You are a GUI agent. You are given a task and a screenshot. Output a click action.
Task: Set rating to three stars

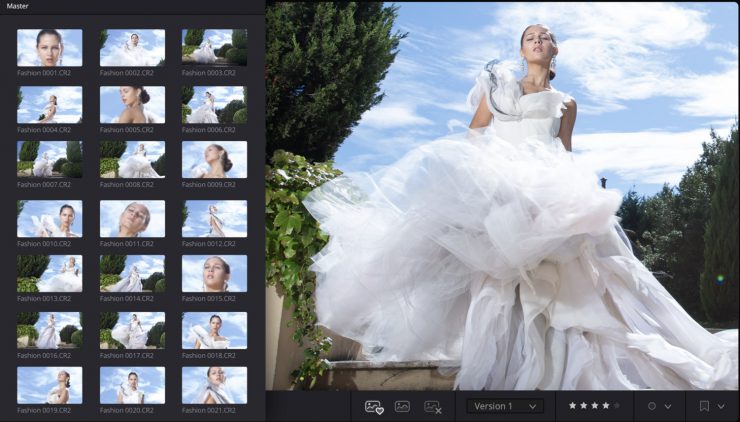click(x=594, y=406)
